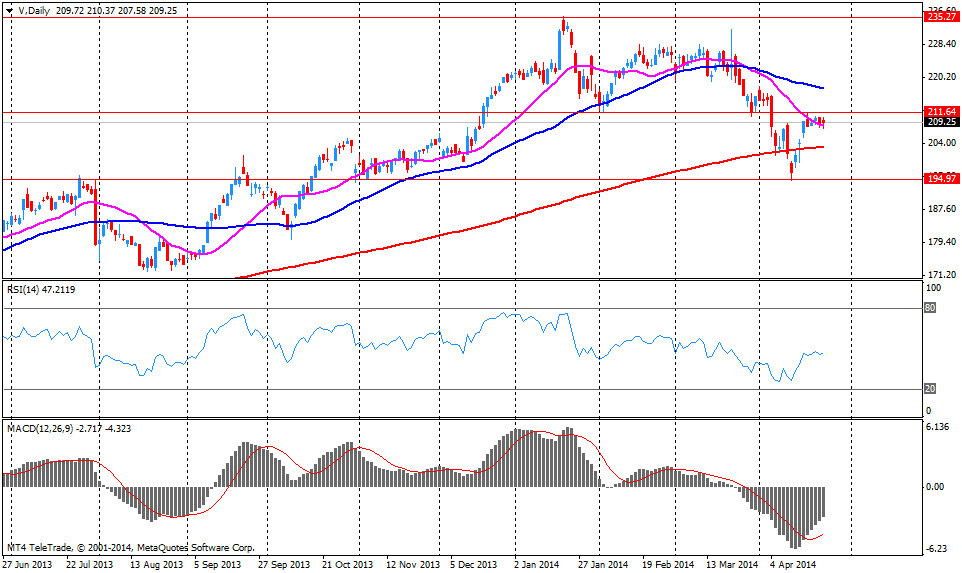This screenshot has width=962, height=573.
Task: Click the 209.25 current price label
Action: point(942,122)
